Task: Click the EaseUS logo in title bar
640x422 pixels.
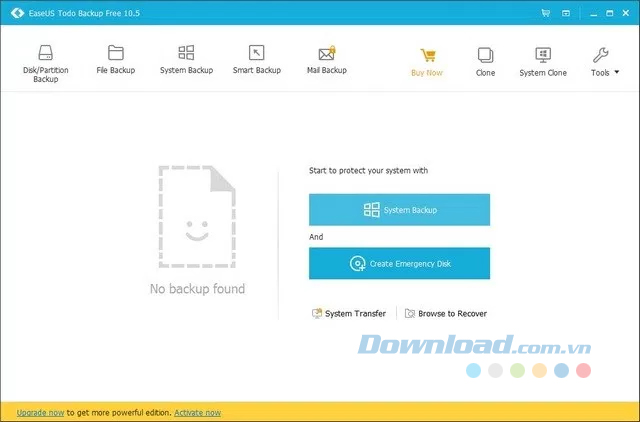Action: click(x=17, y=13)
